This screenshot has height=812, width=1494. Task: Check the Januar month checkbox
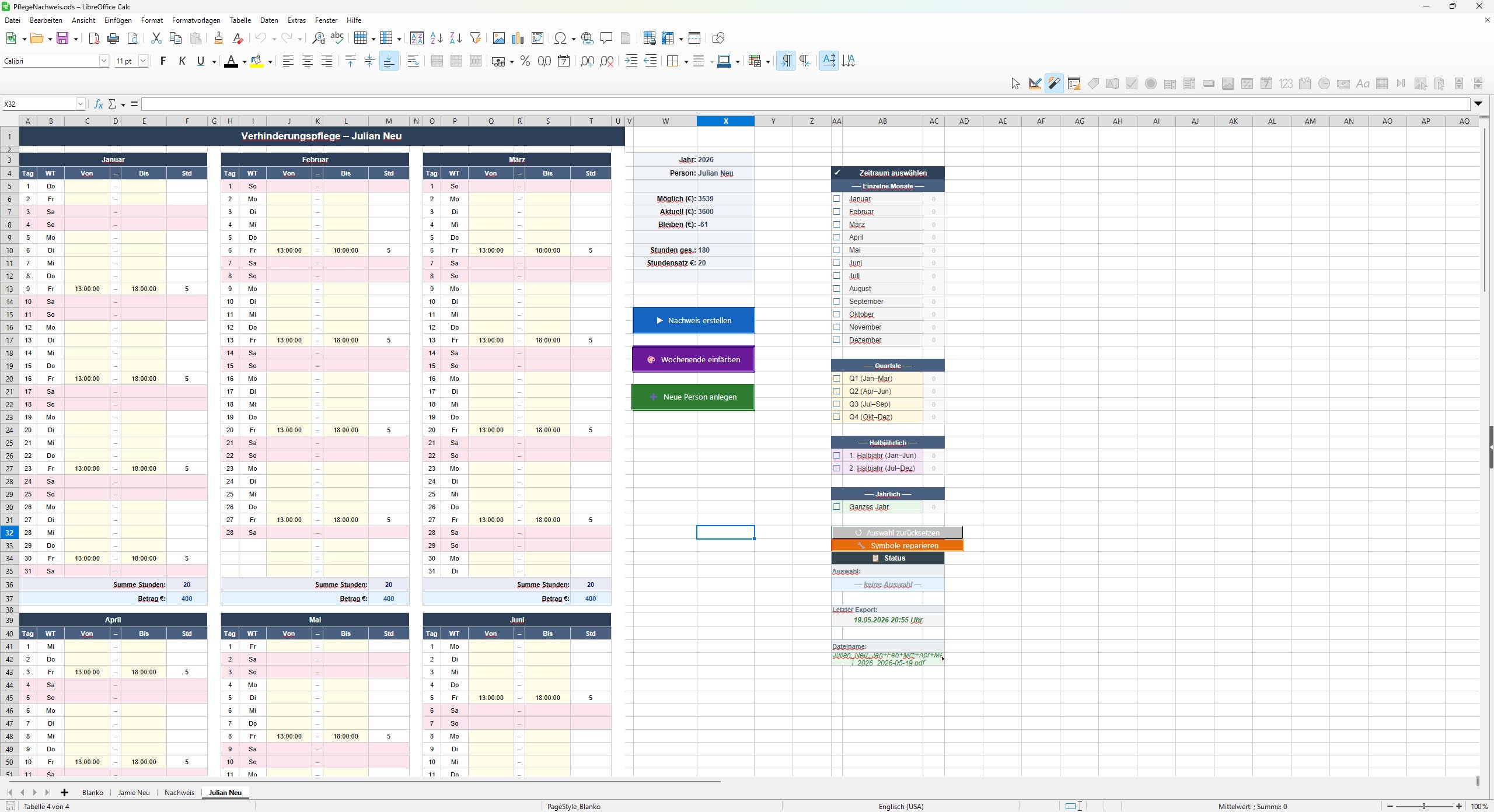coord(837,199)
